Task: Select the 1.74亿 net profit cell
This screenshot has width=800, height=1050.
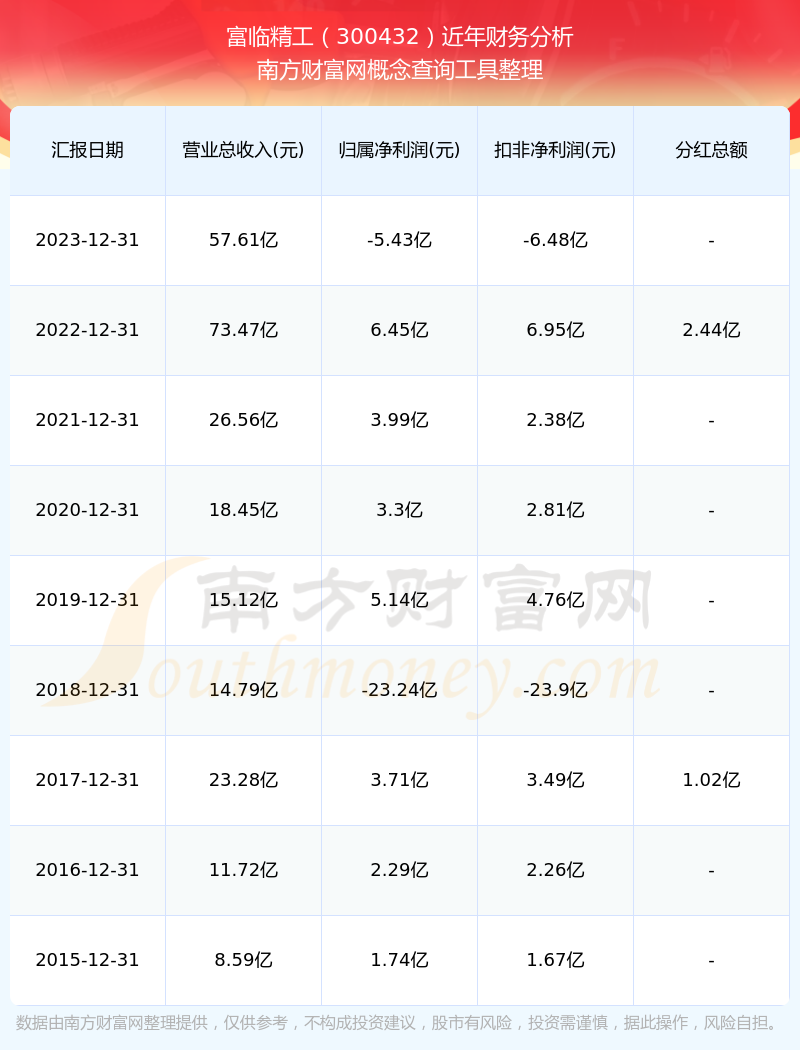Action: pyautogui.click(x=400, y=960)
